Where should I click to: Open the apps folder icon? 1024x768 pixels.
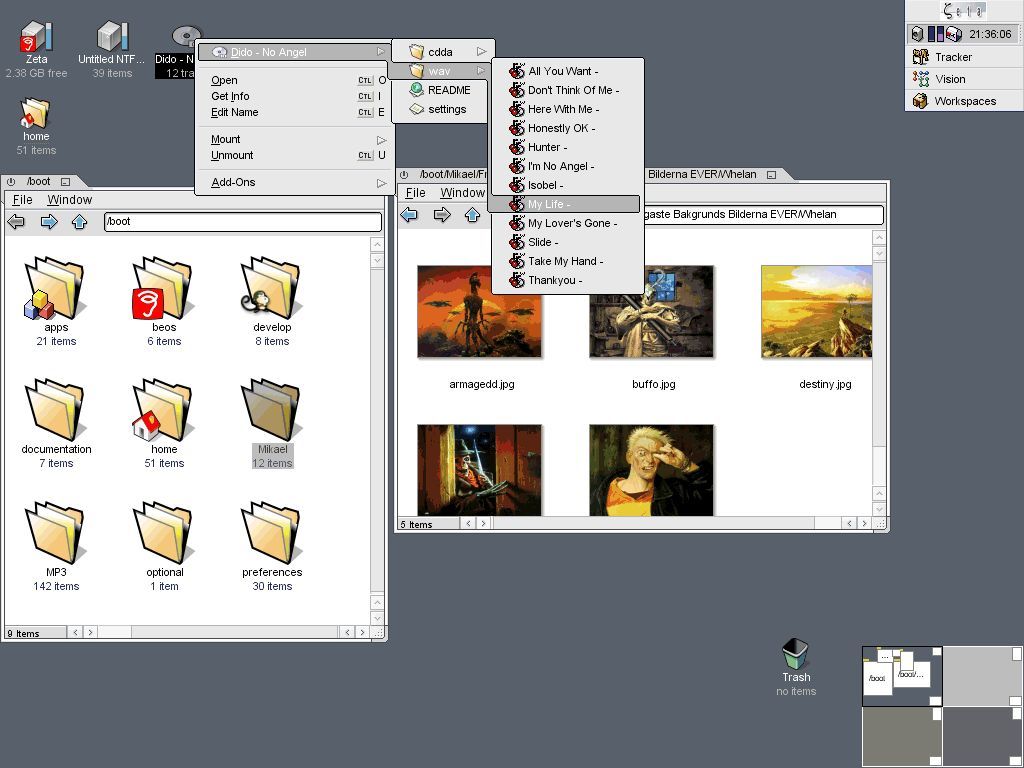point(55,291)
